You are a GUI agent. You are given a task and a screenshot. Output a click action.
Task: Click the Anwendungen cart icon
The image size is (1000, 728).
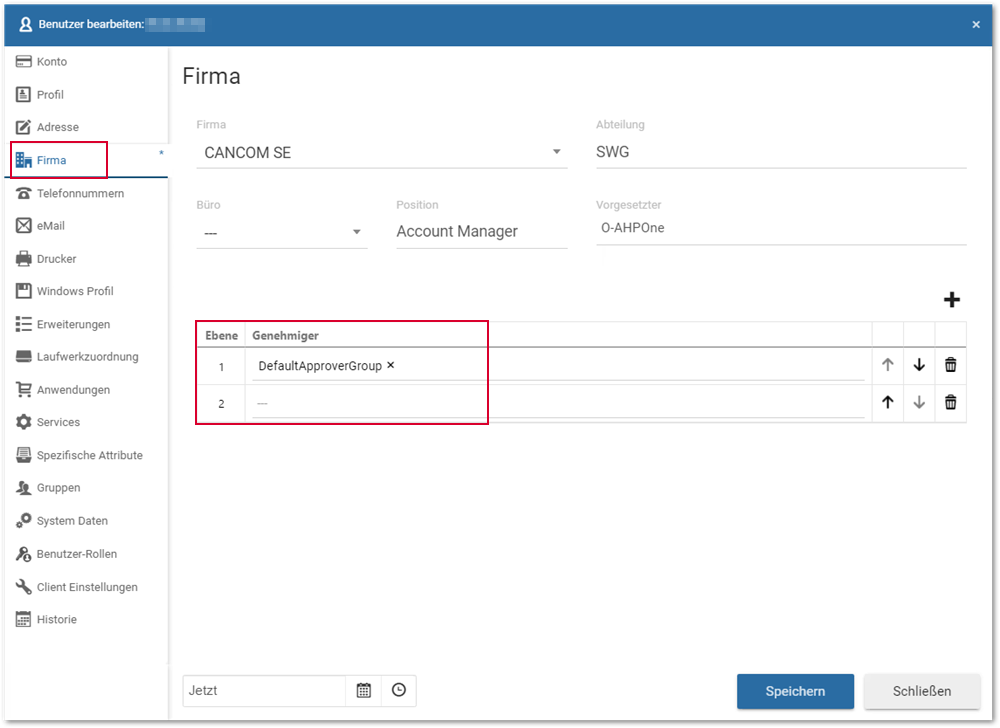24,389
